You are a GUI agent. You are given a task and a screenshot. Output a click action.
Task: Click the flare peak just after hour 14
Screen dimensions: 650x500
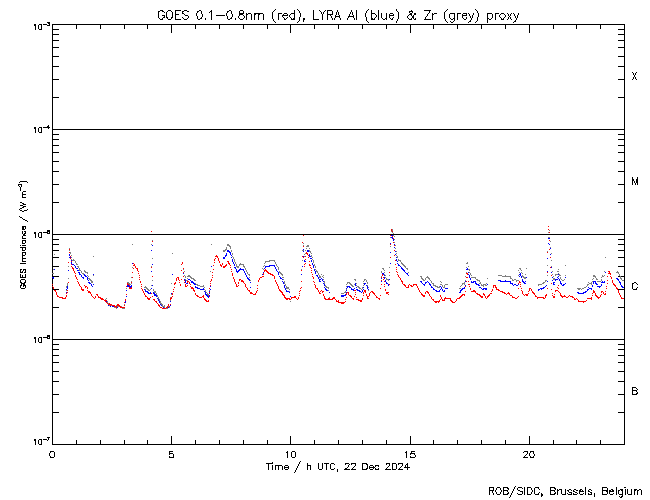(391, 231)
